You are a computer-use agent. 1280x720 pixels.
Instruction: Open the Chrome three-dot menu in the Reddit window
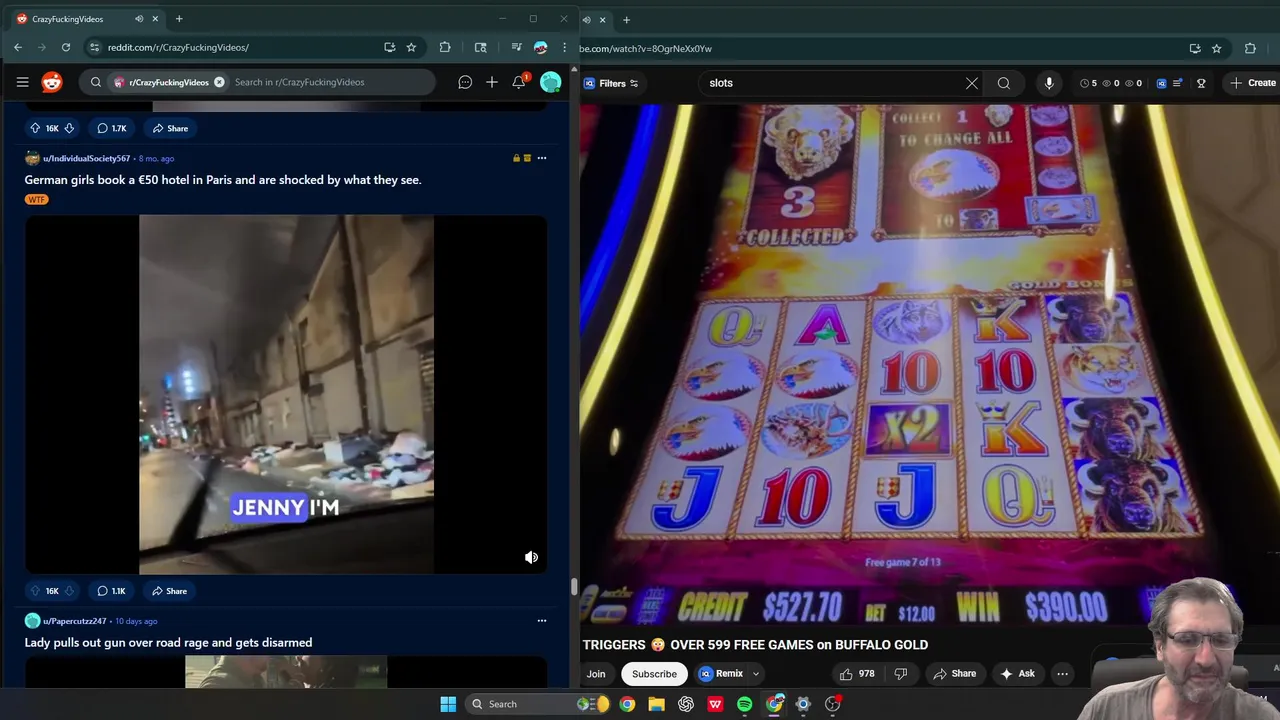point(564,47)
